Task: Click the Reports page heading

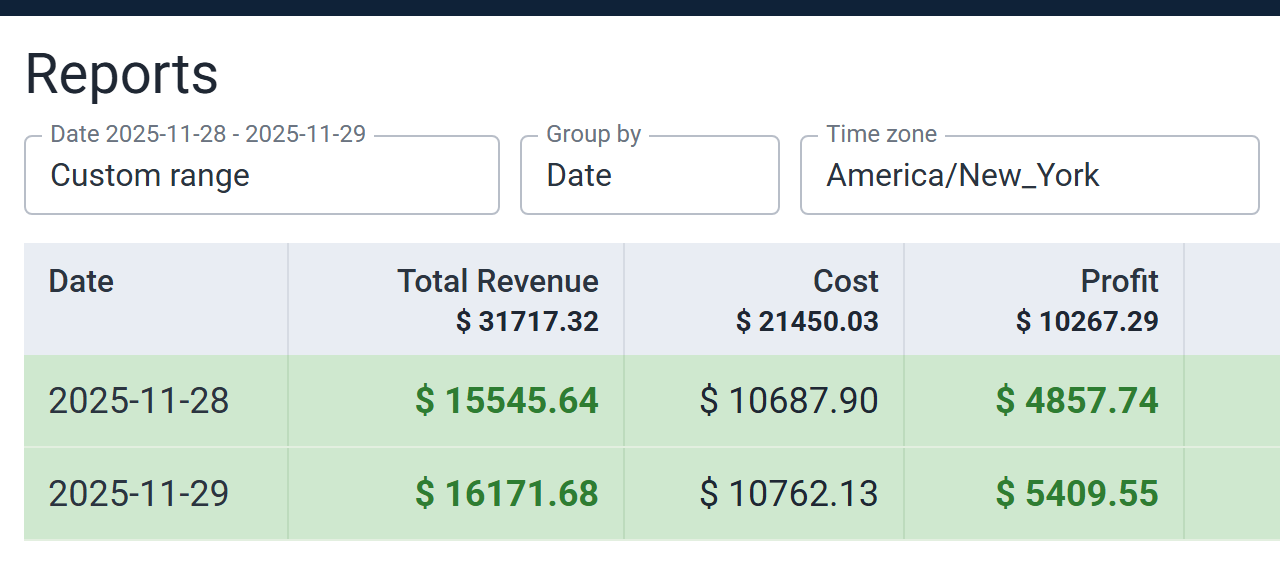Action: pos(121,74)
